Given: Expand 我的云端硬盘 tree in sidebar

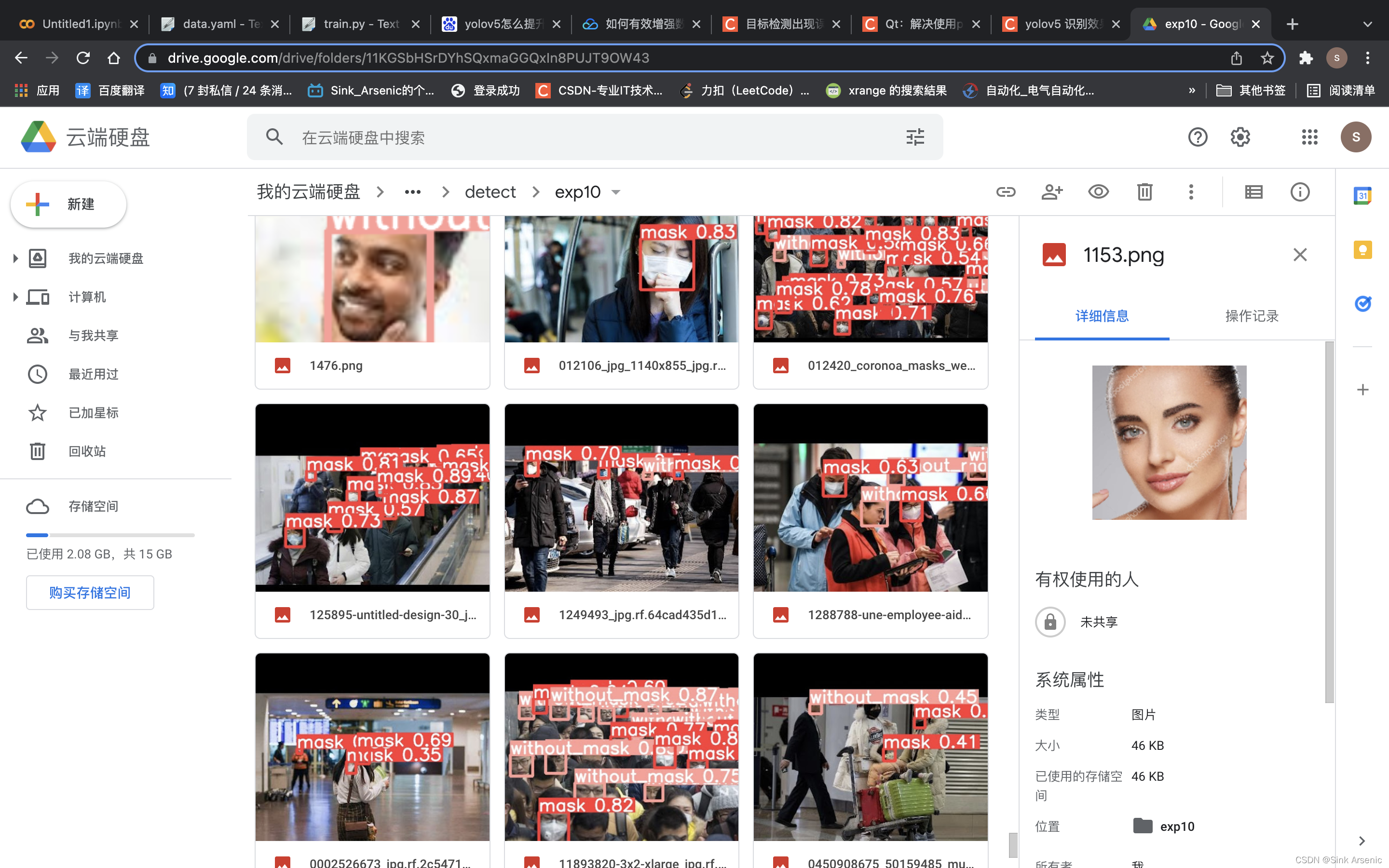Looking at the screenshot, I should pyautogui.click(x=15, y=258).
